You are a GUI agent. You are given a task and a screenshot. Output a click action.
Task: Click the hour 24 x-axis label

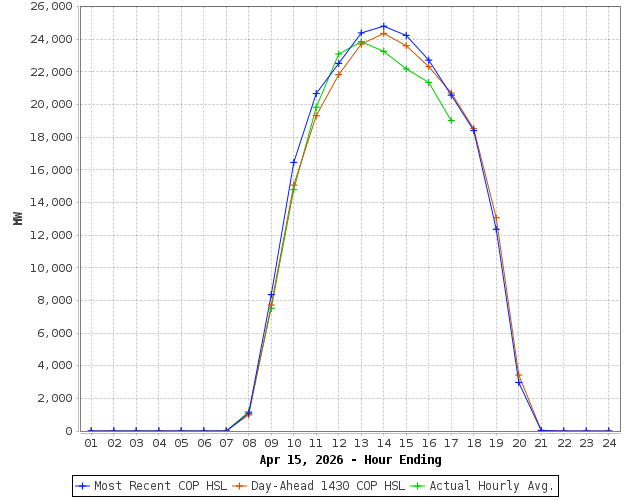(609, 443)
